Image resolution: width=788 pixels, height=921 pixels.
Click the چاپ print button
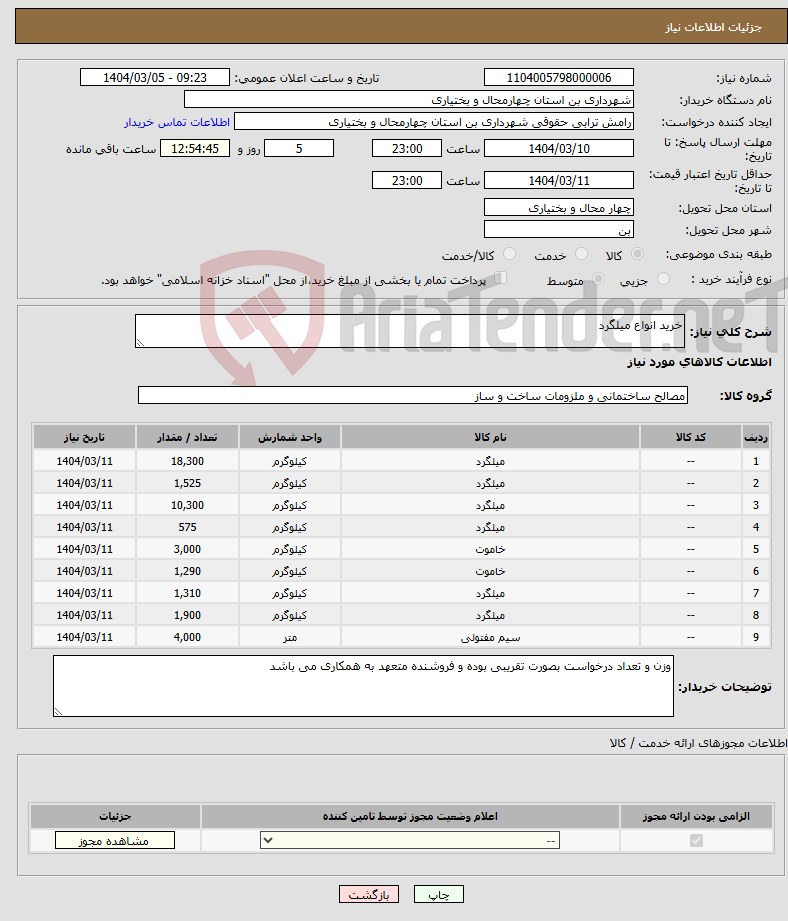pos(439,895)
